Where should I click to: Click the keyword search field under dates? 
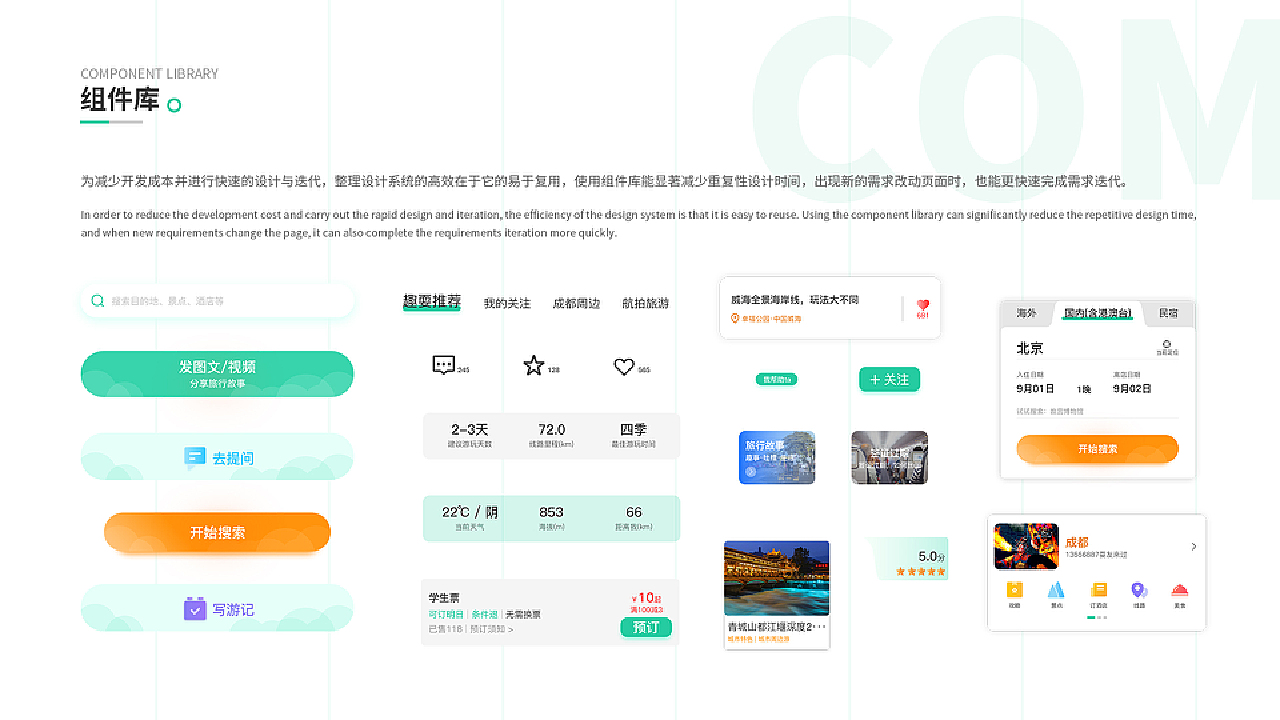(1097, 411)
